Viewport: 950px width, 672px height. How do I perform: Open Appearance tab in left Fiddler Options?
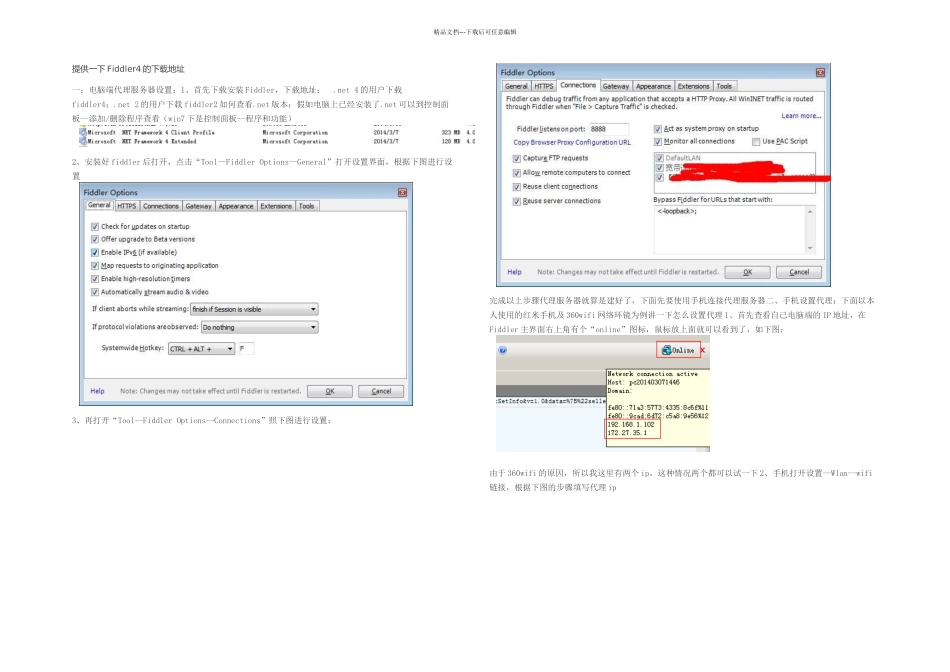point(236,206)
